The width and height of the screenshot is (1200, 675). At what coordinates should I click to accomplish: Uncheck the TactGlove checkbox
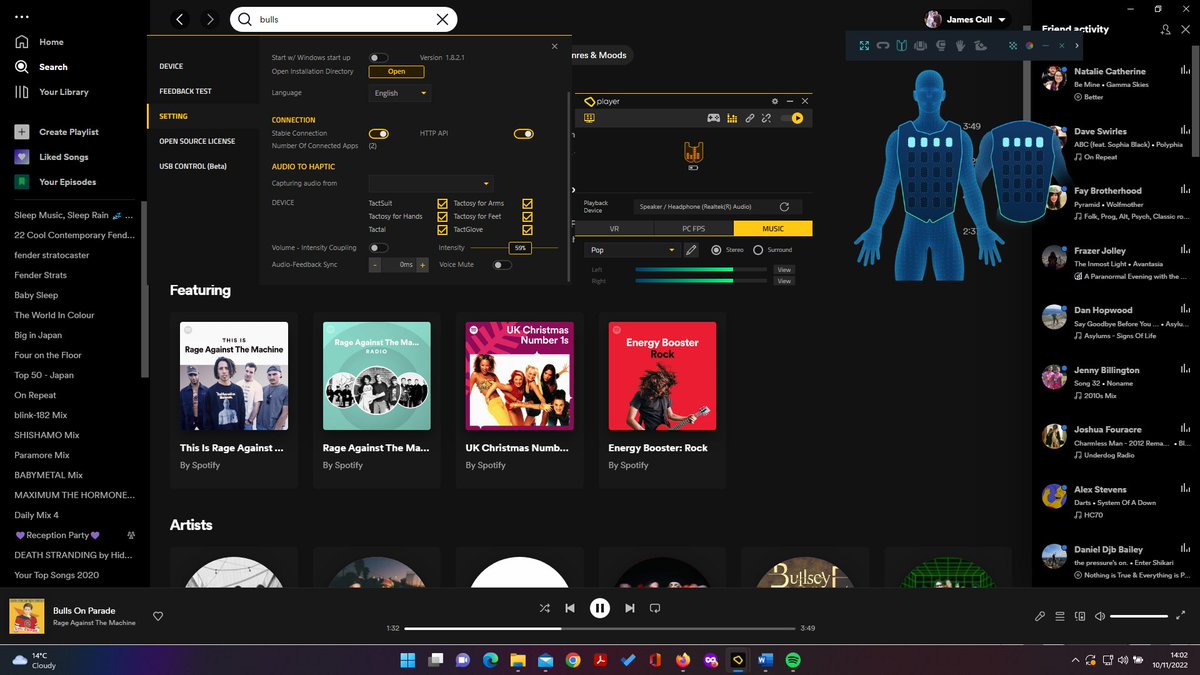[527, 229]
